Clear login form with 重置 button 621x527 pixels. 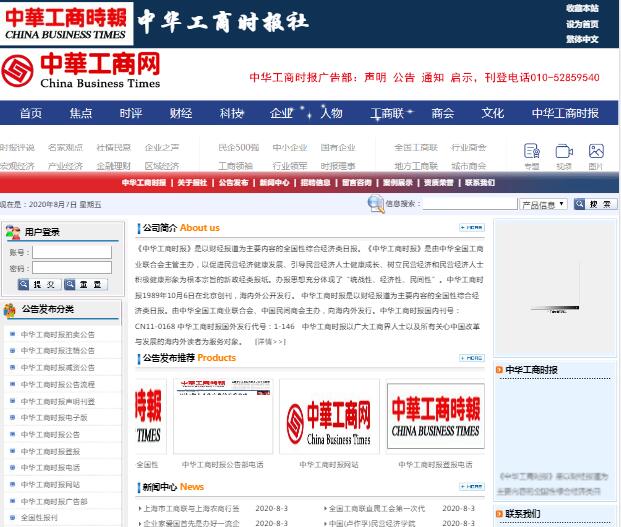pyautogui.click(x=86, y=284)
